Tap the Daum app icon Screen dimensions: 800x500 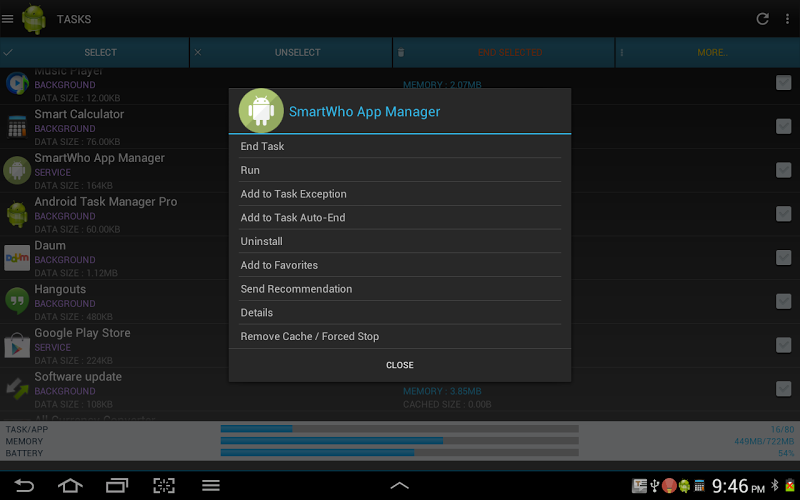[17, 258]
